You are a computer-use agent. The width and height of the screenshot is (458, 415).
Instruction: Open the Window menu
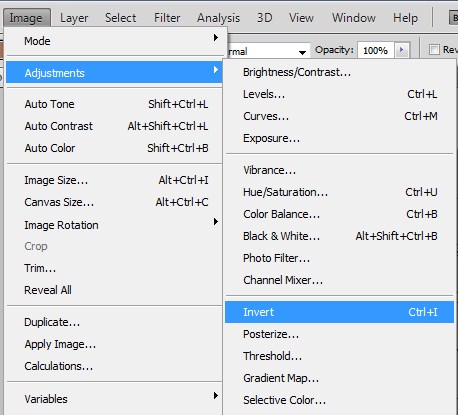354,18
